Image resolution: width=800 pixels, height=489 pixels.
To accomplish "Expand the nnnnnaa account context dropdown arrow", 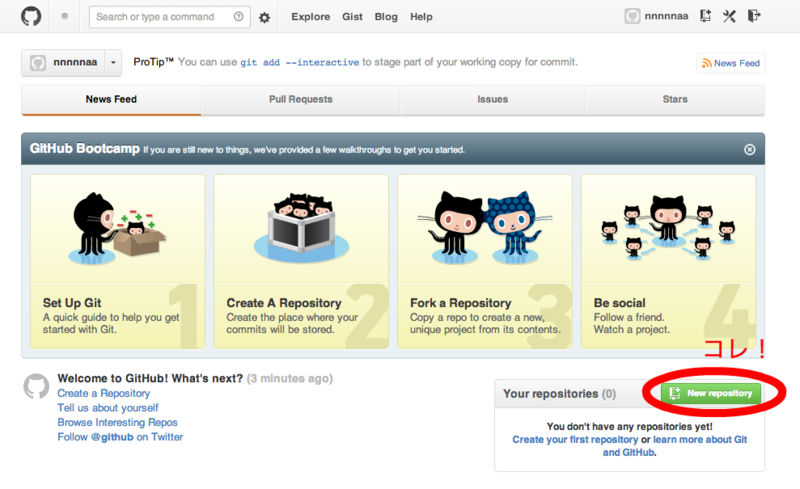I will click(113, 63).
